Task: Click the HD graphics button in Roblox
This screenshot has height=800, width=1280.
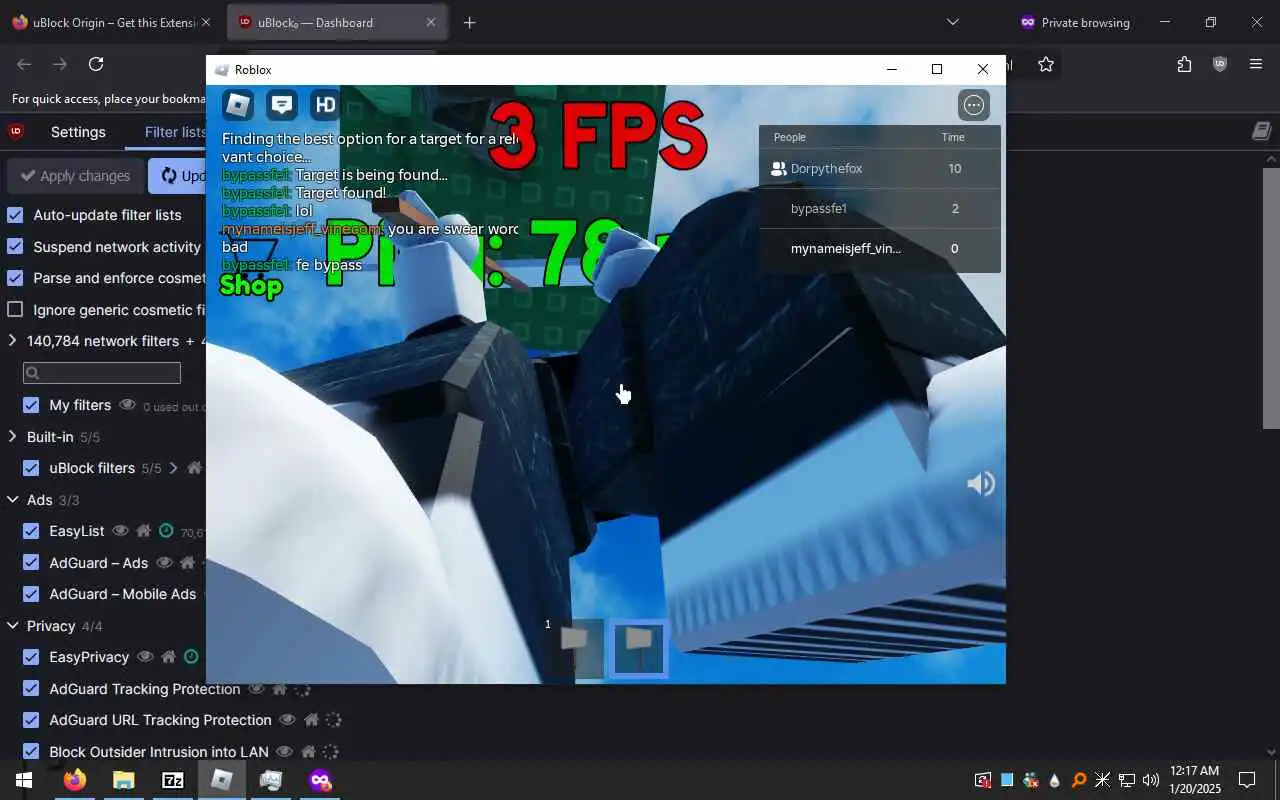Action: [325, 104]
